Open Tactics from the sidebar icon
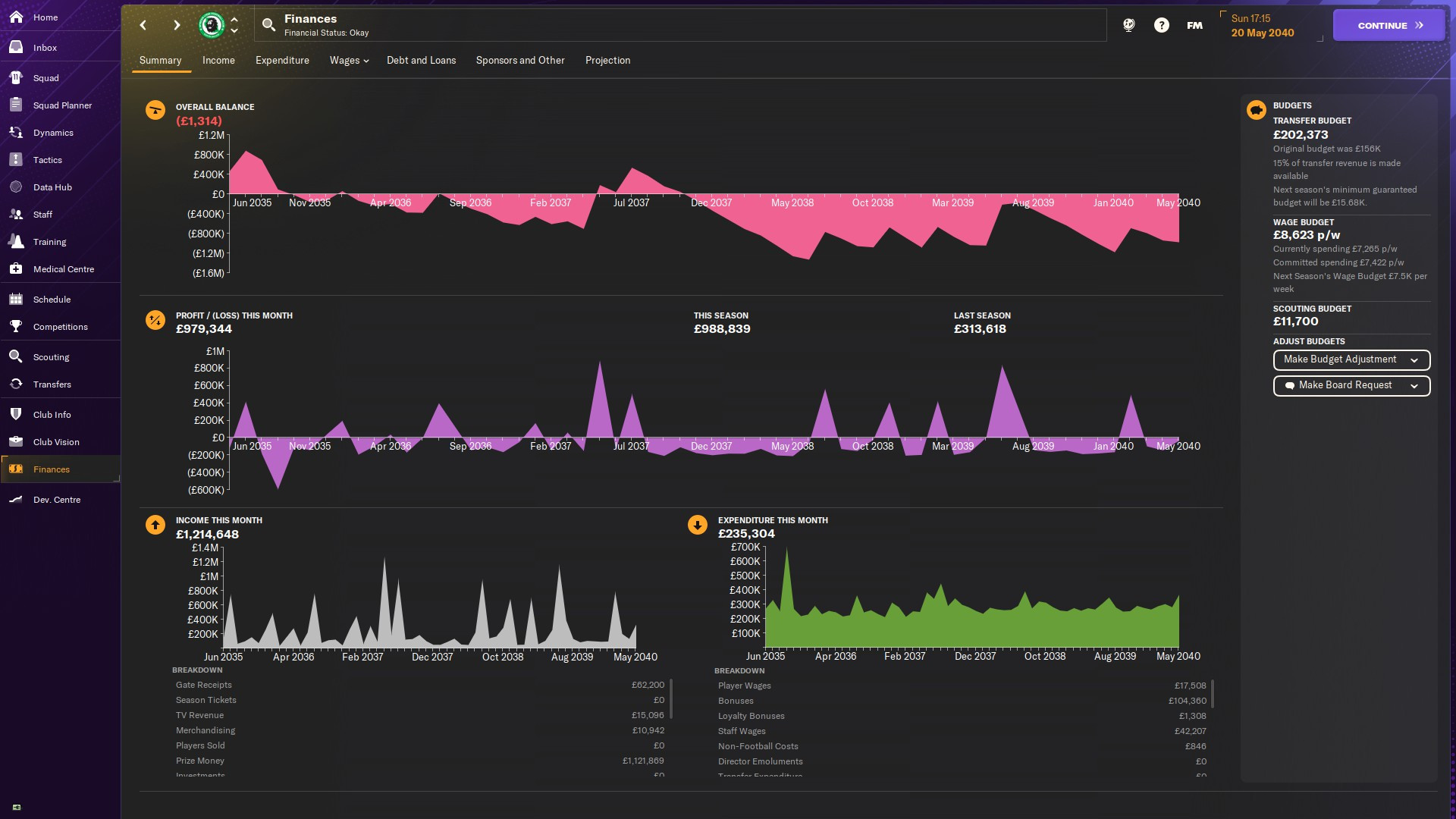 (x=16, y=160)
